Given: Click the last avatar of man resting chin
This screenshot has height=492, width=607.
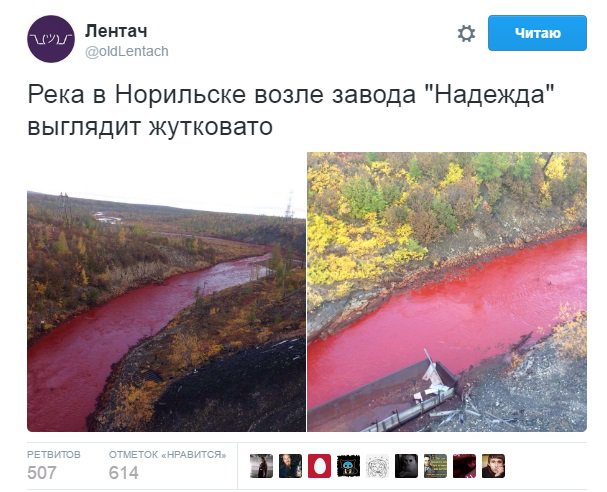Looking at the screenshot, I should (x=493, y=466).
